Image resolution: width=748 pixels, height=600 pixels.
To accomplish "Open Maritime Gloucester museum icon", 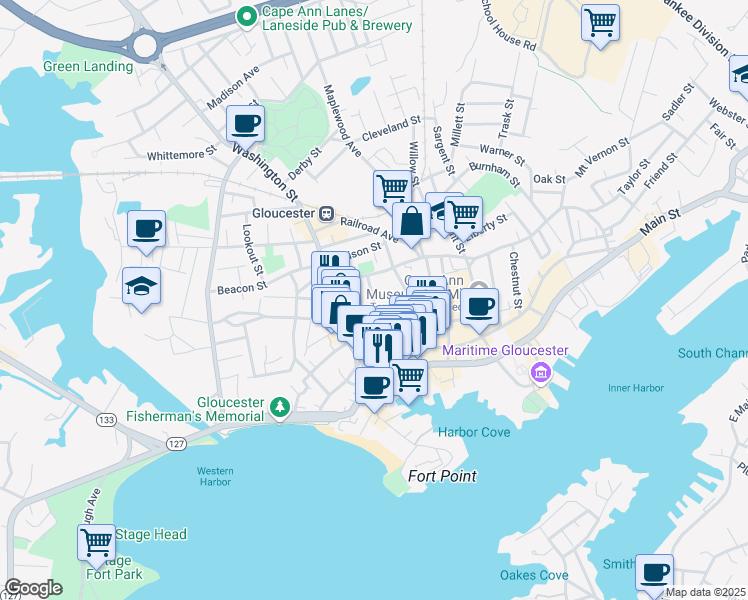I will pyautogui.click(x=540, y=372).
